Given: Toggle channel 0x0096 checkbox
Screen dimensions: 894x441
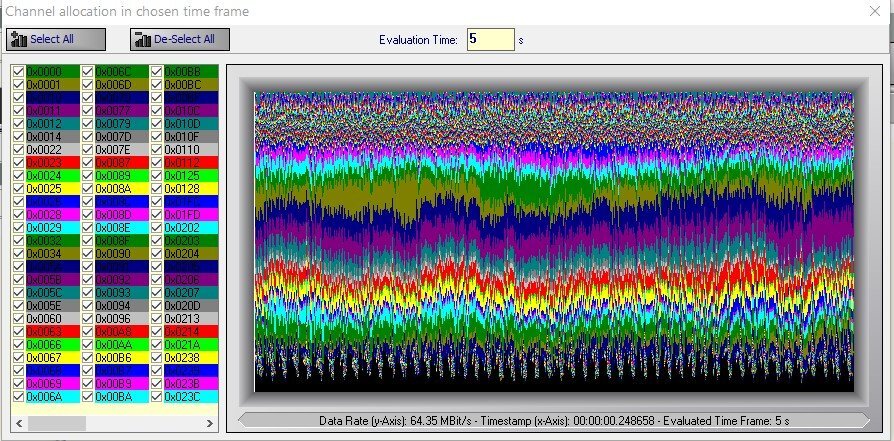Looking at the screenshot, I should click(87, 319).
